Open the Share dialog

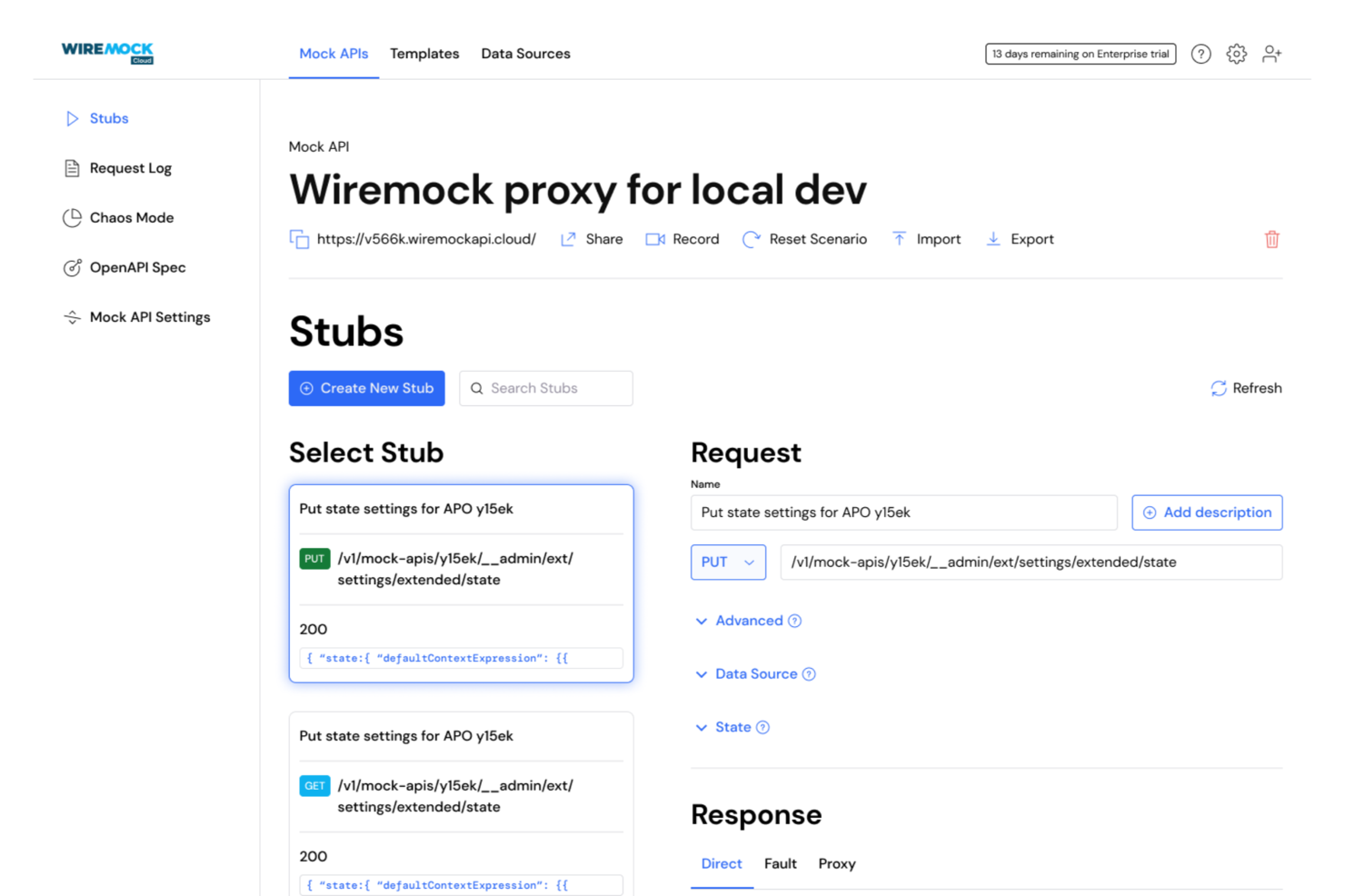point(592,238)
